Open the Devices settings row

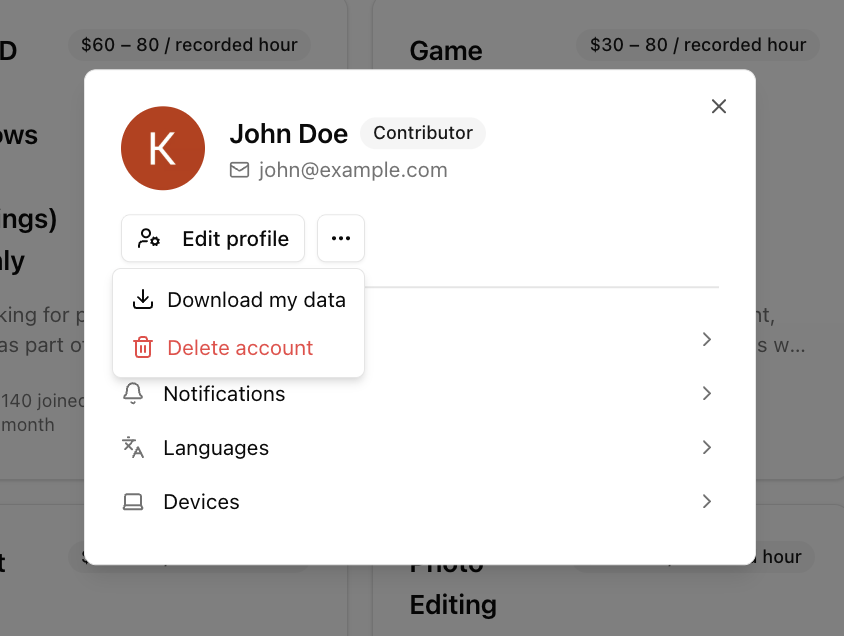[x=420, y=501]
